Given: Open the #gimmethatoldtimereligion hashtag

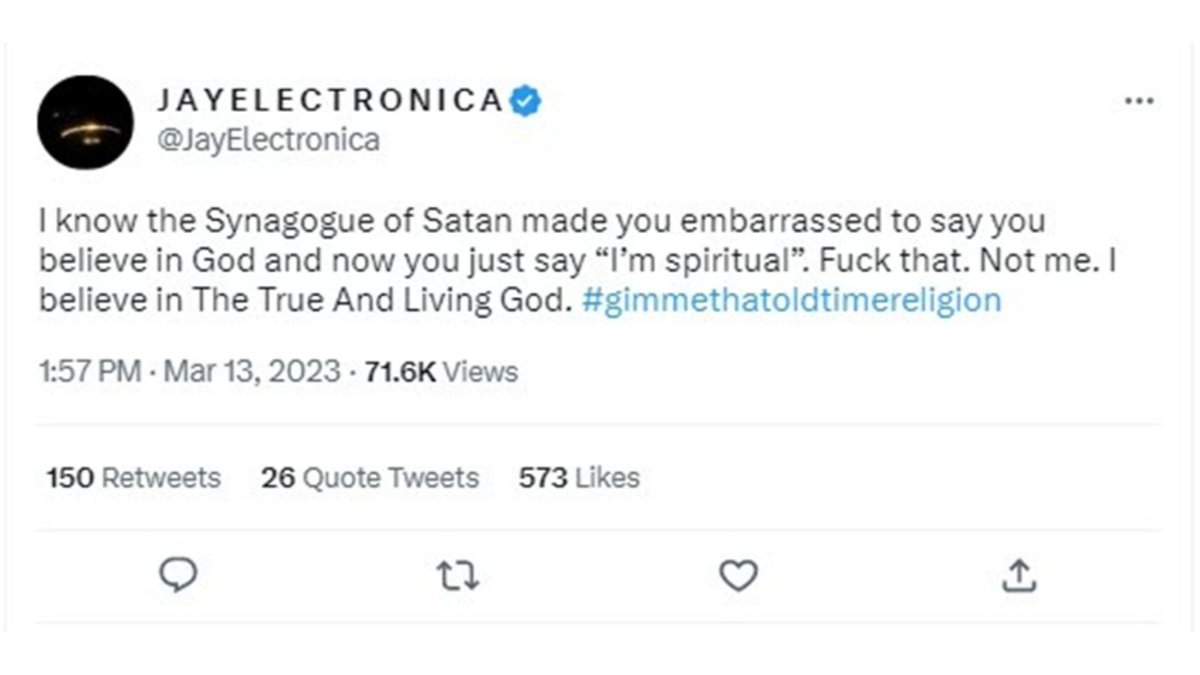Looking at the screenshot, I should [x=791, y=301].
